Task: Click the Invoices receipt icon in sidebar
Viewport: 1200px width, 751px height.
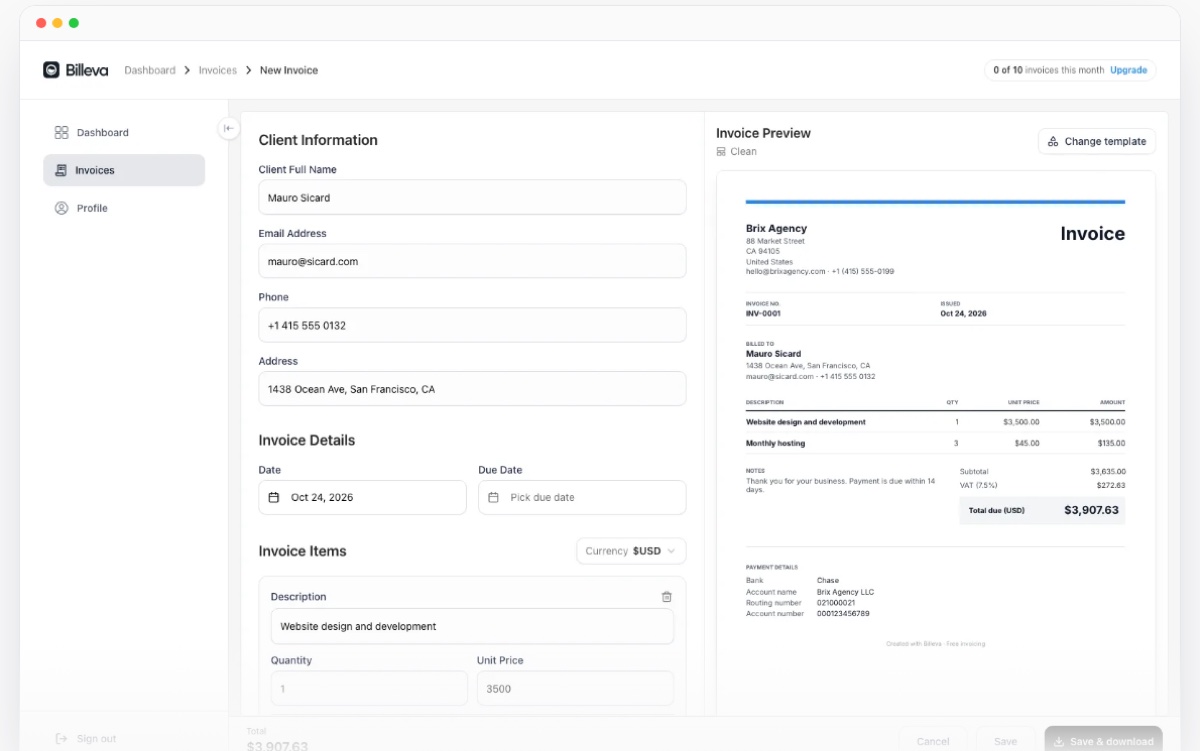Action: coord(61,170)
